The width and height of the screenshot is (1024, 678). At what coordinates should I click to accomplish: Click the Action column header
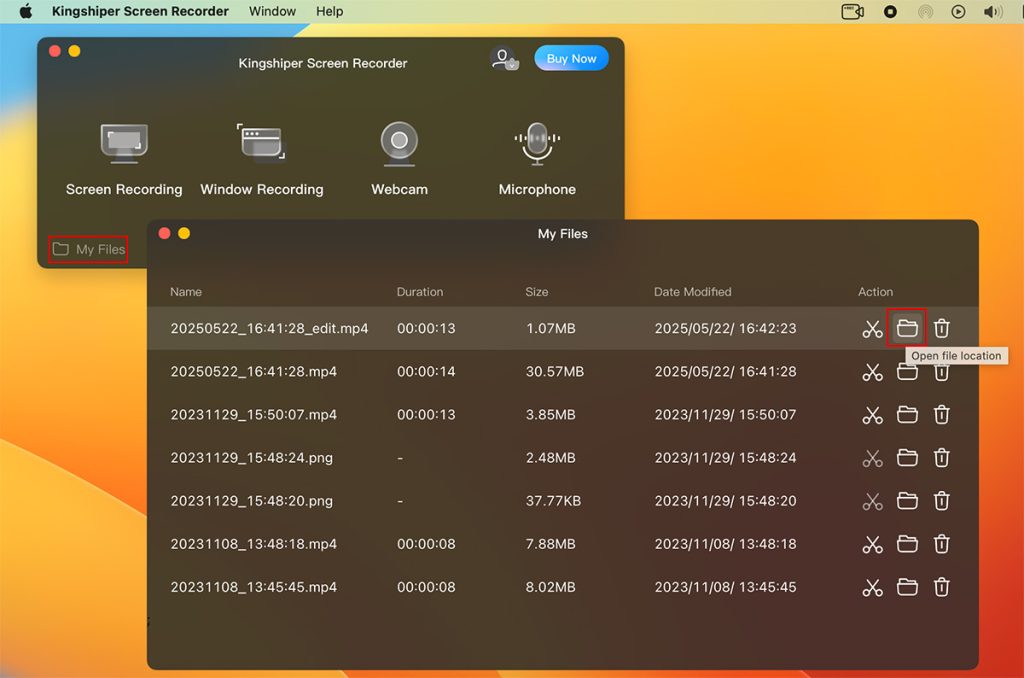876,292
